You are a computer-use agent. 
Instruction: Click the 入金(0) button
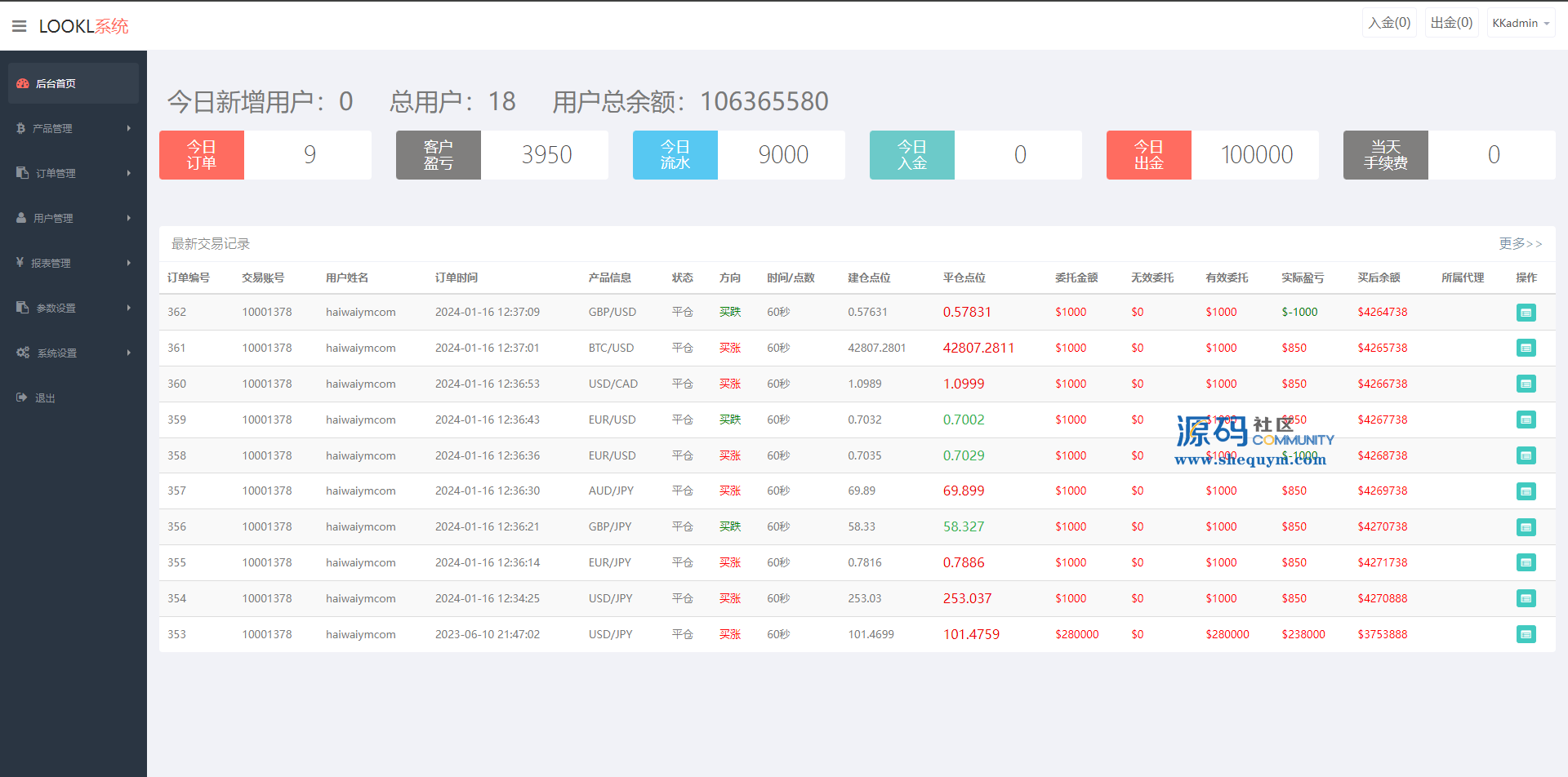click(x=1389, y=23)
